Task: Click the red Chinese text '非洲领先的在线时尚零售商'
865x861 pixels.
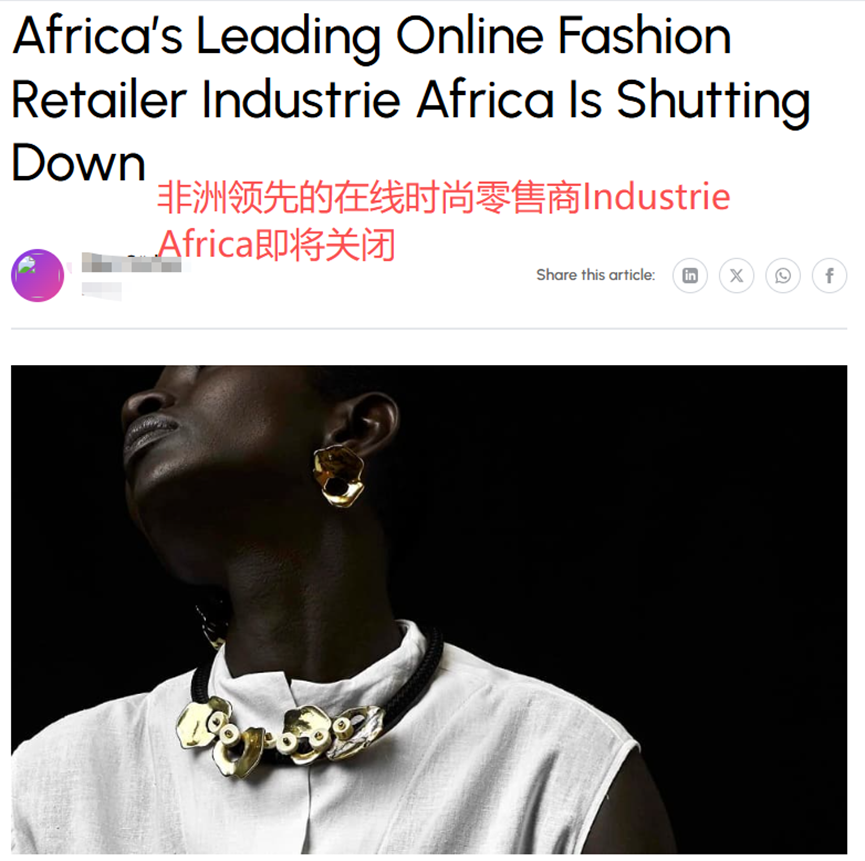Action: pyautogui.click(x=369, y=197)
